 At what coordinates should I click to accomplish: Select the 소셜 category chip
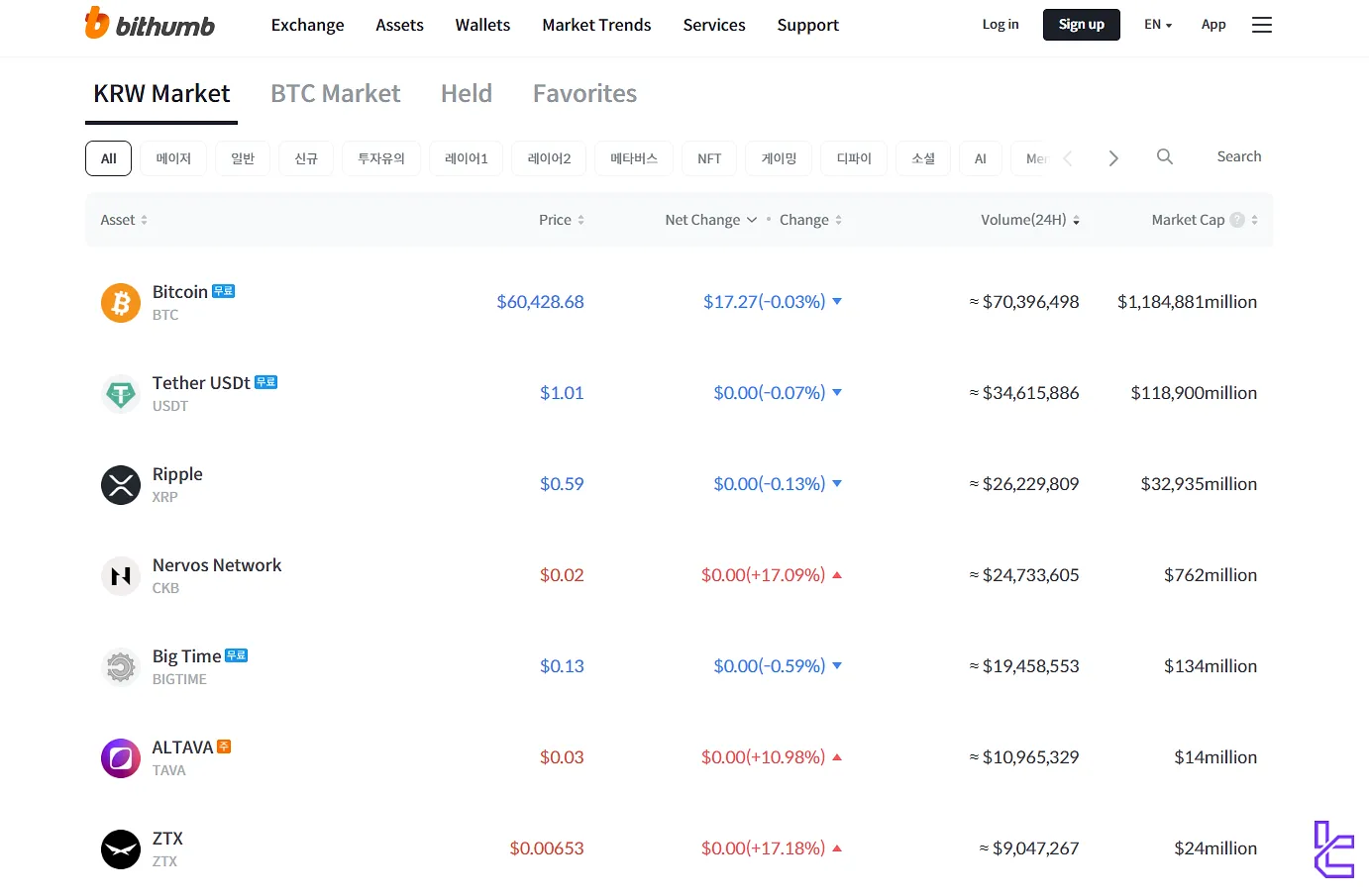[x=923, y=158]
